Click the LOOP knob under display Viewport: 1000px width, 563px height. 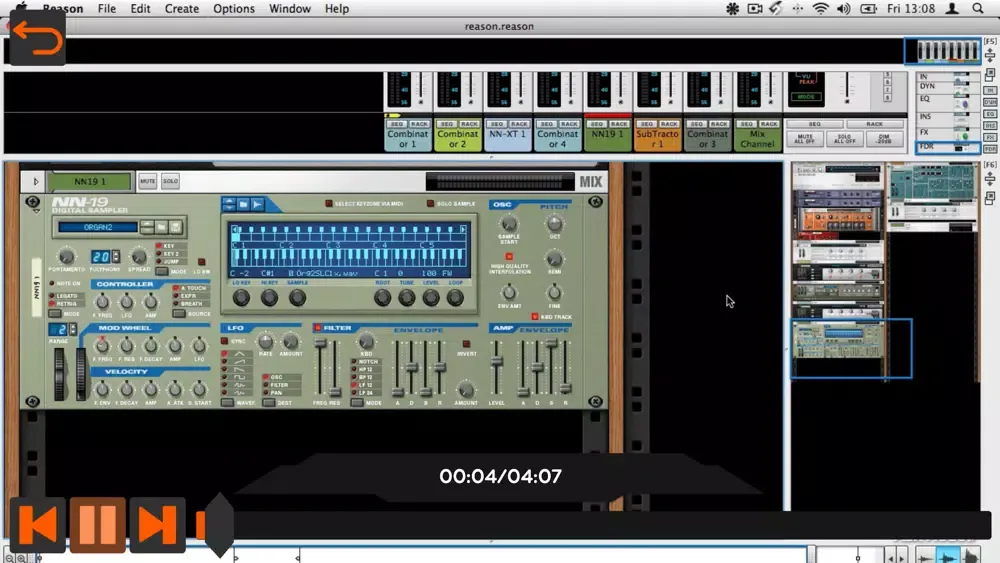coord(455,297)
